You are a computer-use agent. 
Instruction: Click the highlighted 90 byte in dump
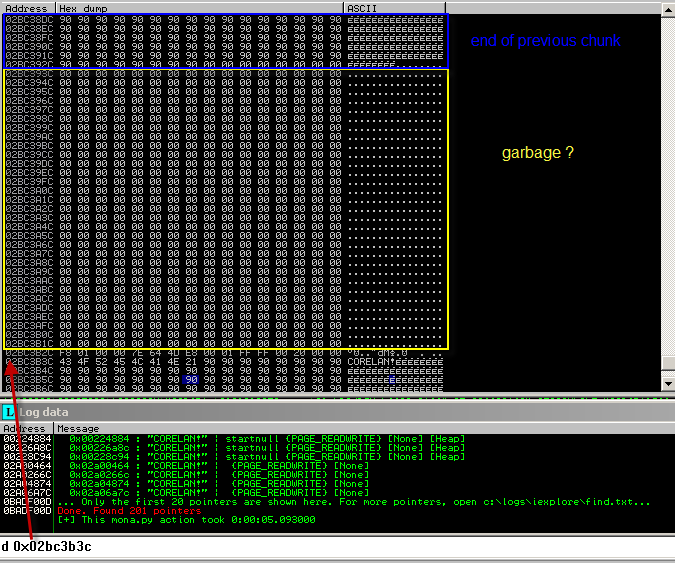click(x=191, y=380)
